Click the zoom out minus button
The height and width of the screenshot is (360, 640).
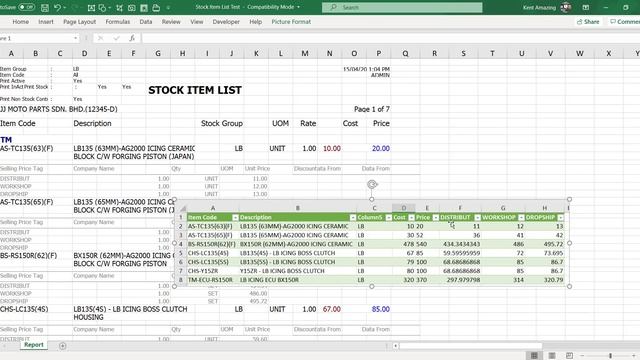(x=582, y=356)
